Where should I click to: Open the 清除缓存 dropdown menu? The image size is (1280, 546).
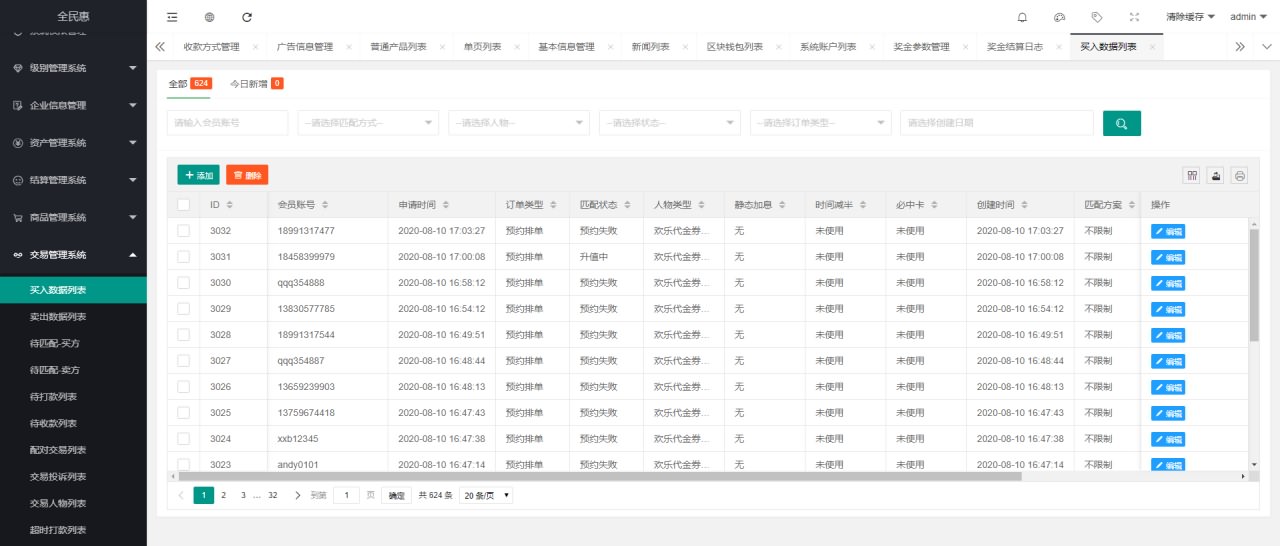click(x=1190, y=17)
